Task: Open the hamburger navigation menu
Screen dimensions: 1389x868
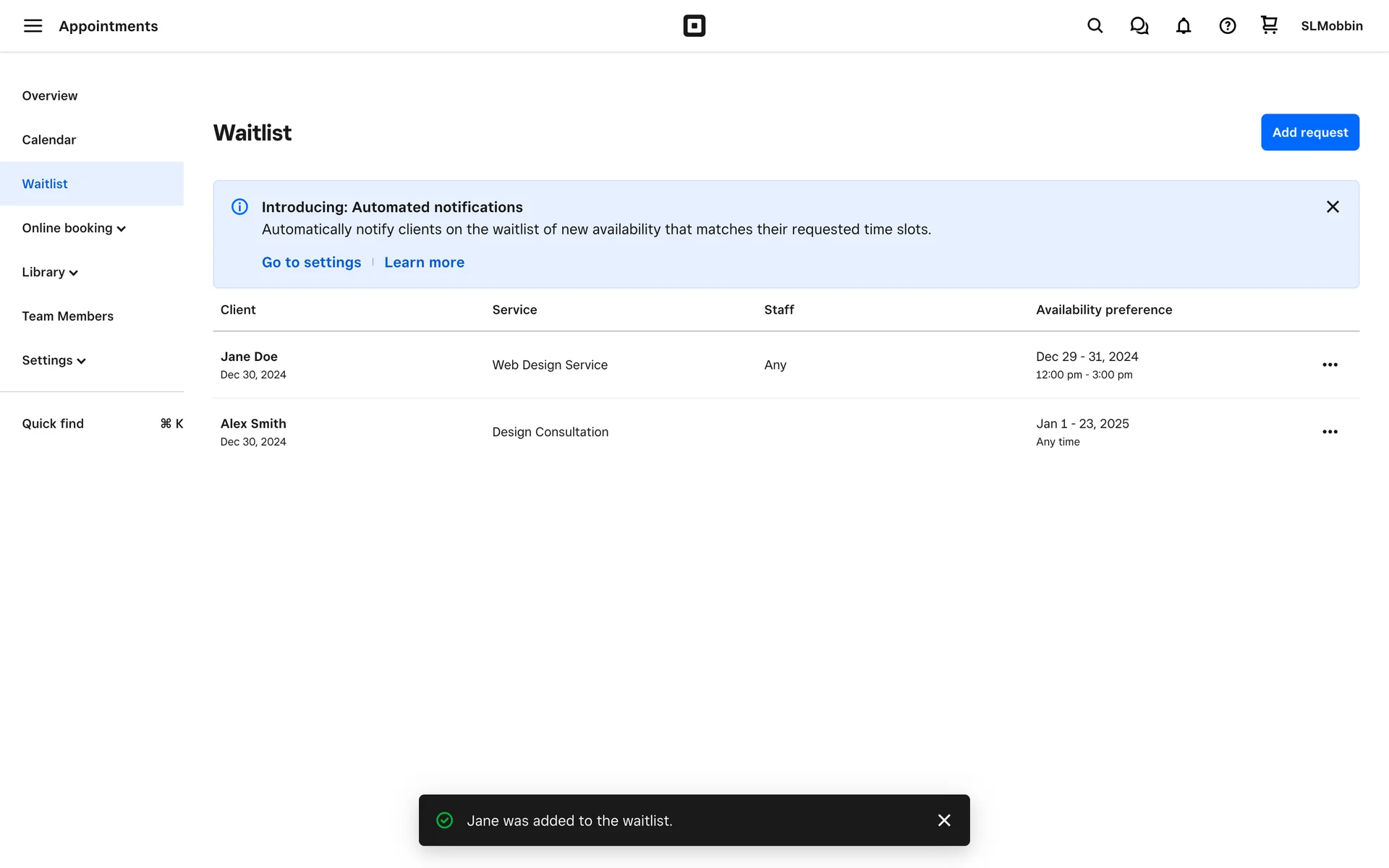Action: tap(33, 26)
